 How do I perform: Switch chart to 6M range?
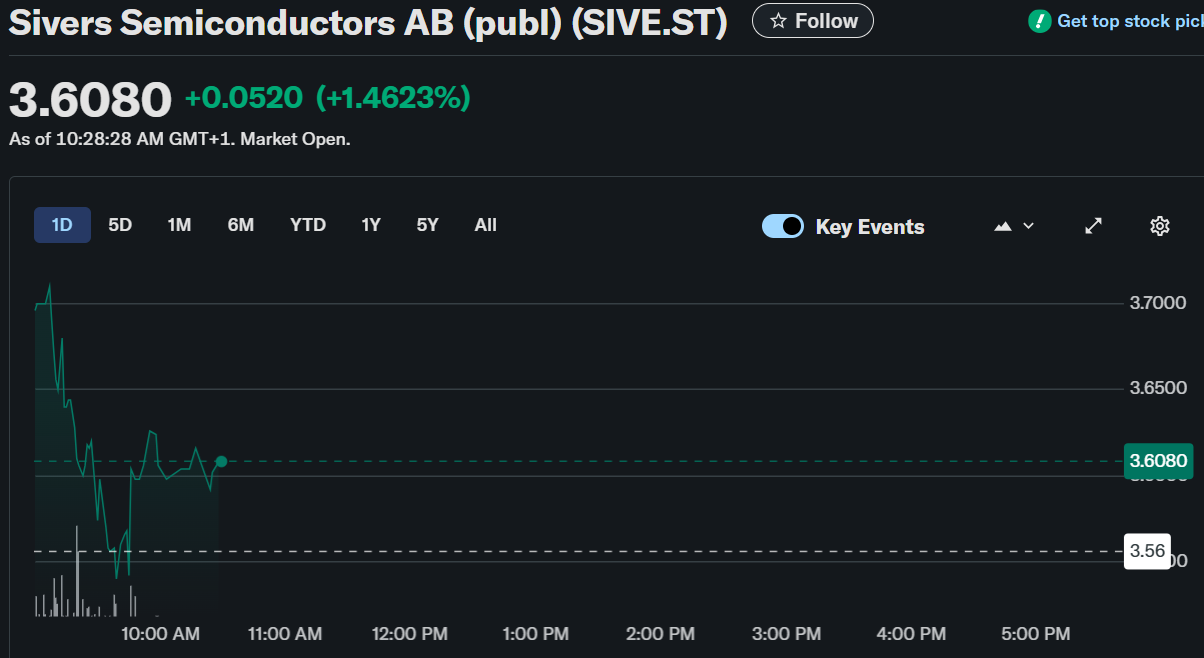[x=240, y=225]
